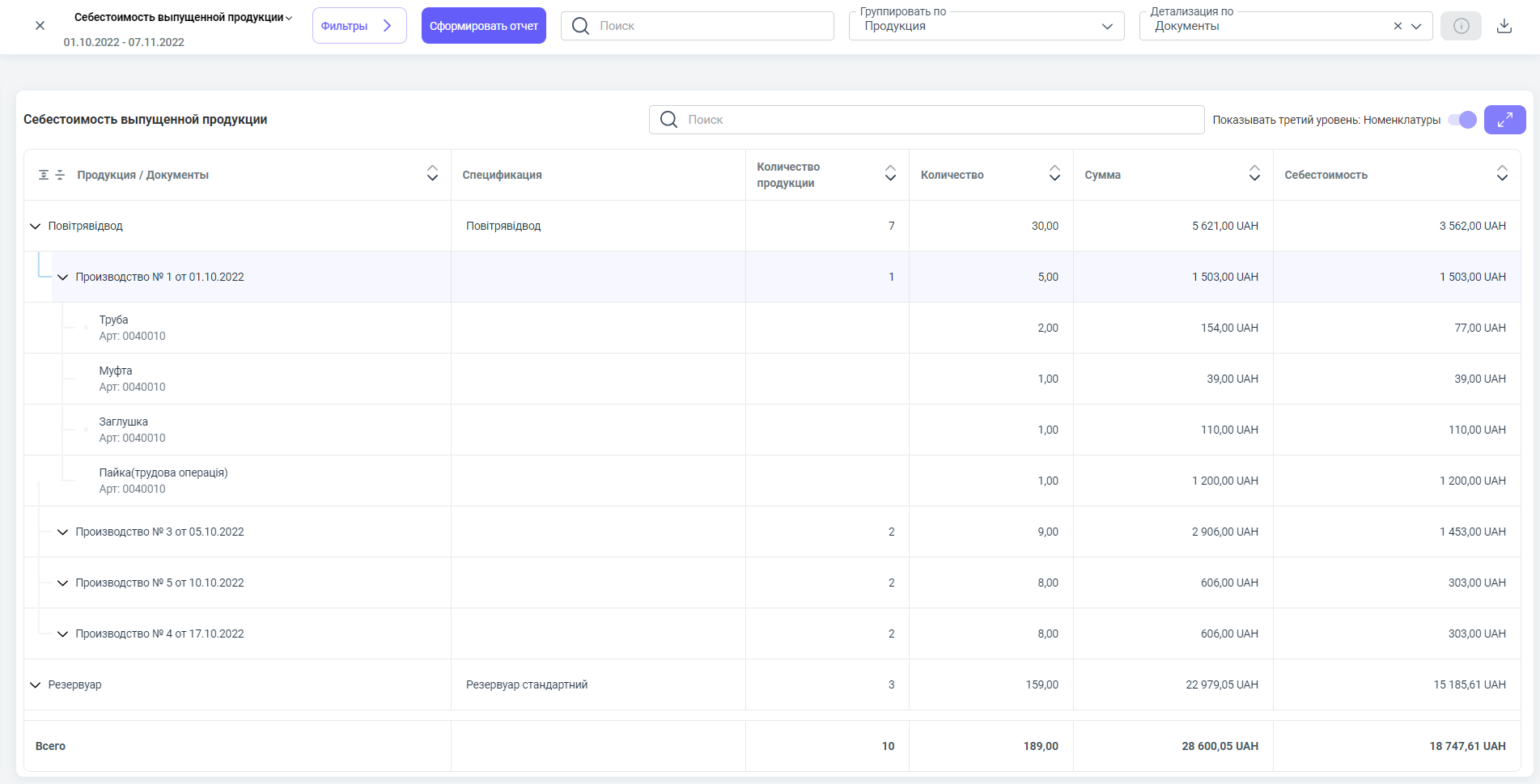Click the expand all rows icon

coord(44,175)
